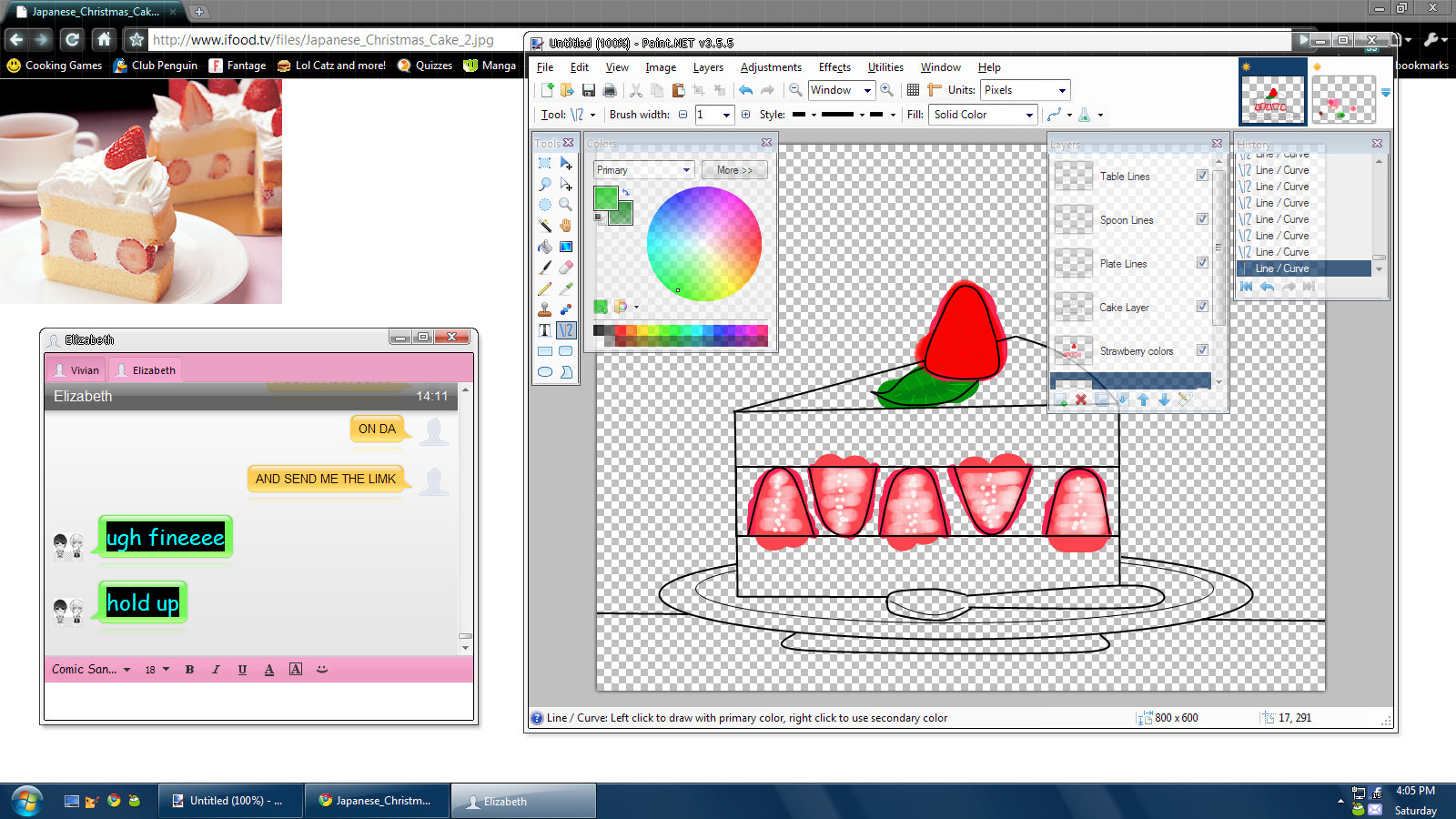Switch to the Elizabeth chat tab
The height and width of the screenshot is (819, 1456).
146,369
